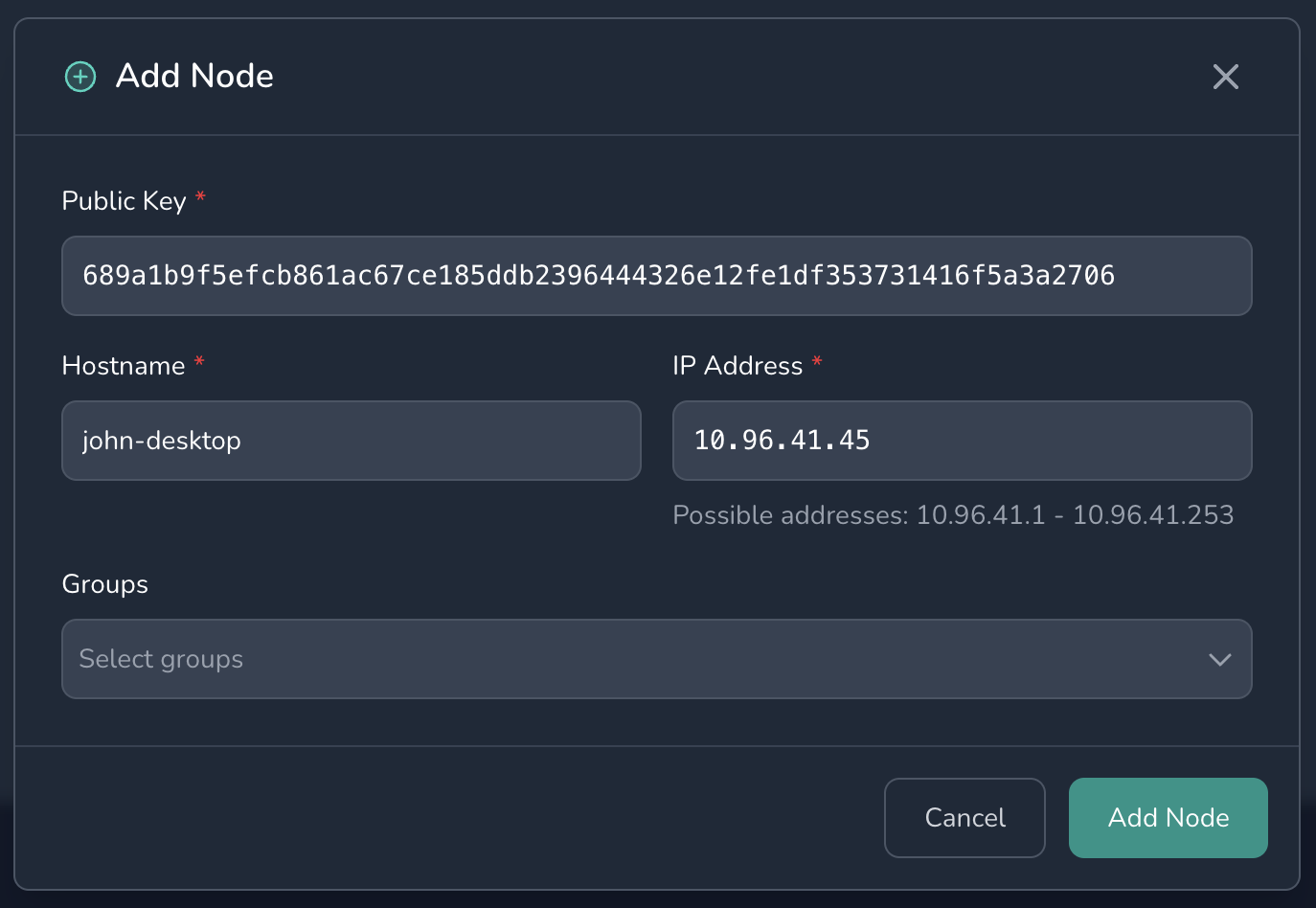
Task: Click the red asterisk beside Hostname
Action: [x=199, y=362]
